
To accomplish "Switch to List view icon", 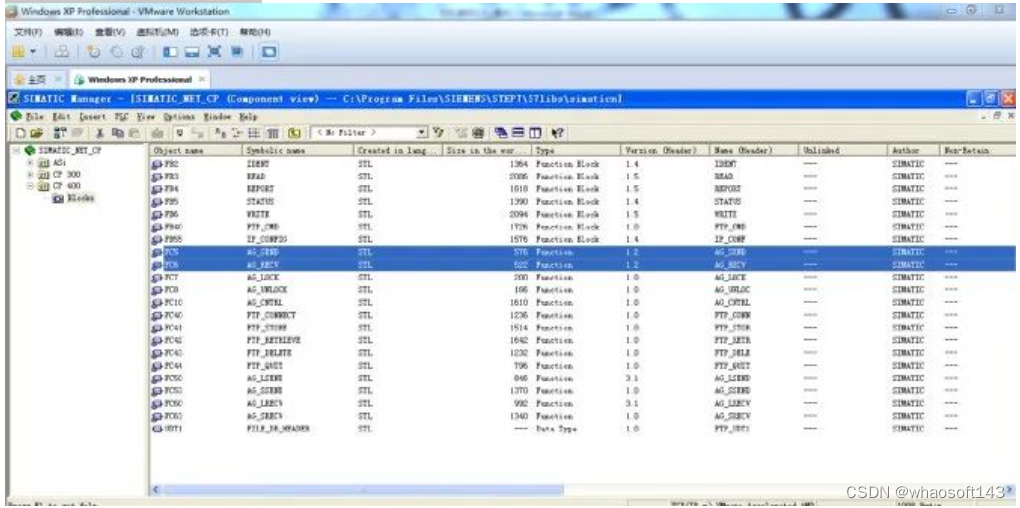I will pyautogui.click(x=252, y=133).
